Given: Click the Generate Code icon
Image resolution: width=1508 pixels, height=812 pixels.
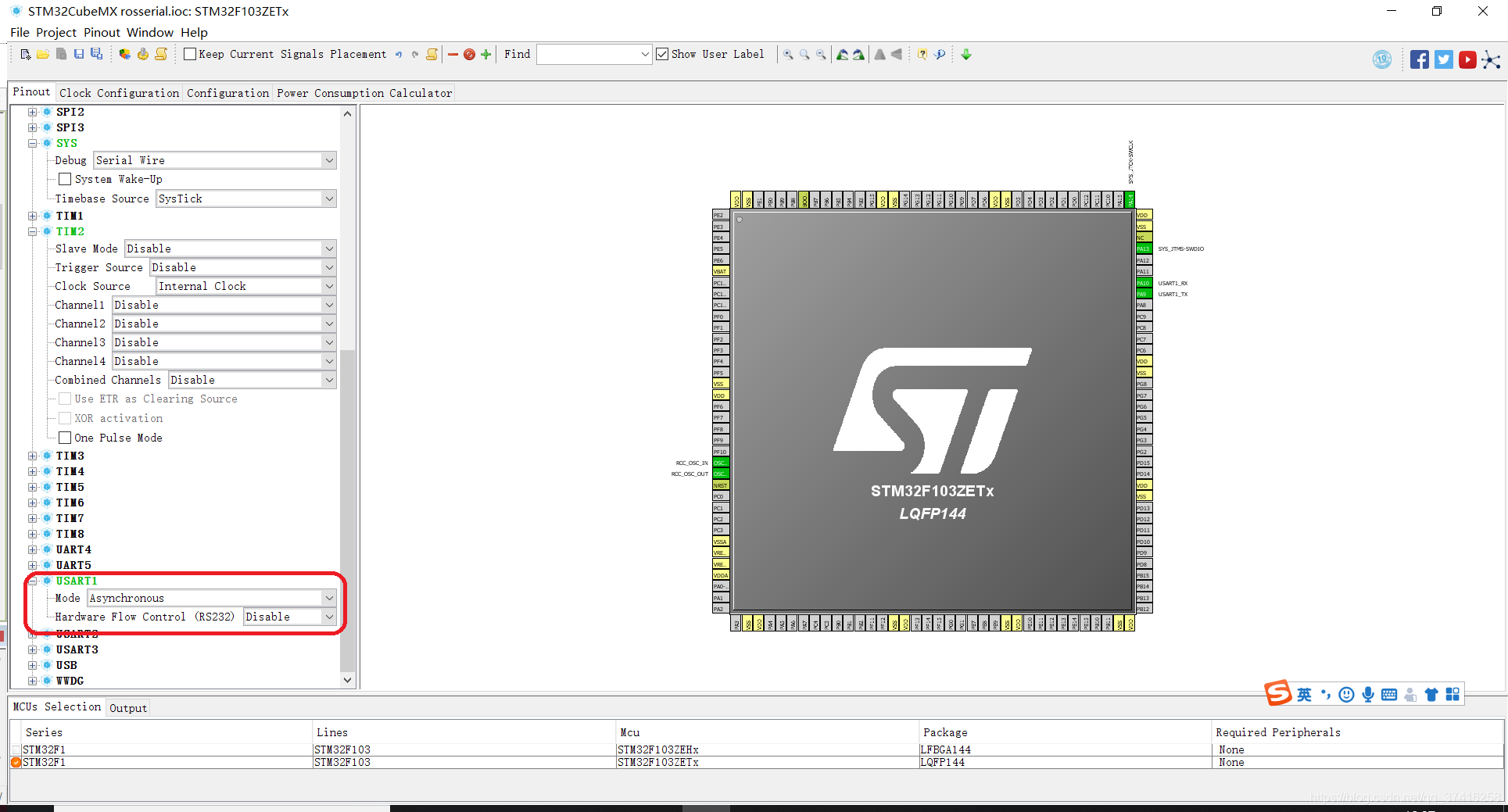Looking at the screenshot, I should point(143,54).
